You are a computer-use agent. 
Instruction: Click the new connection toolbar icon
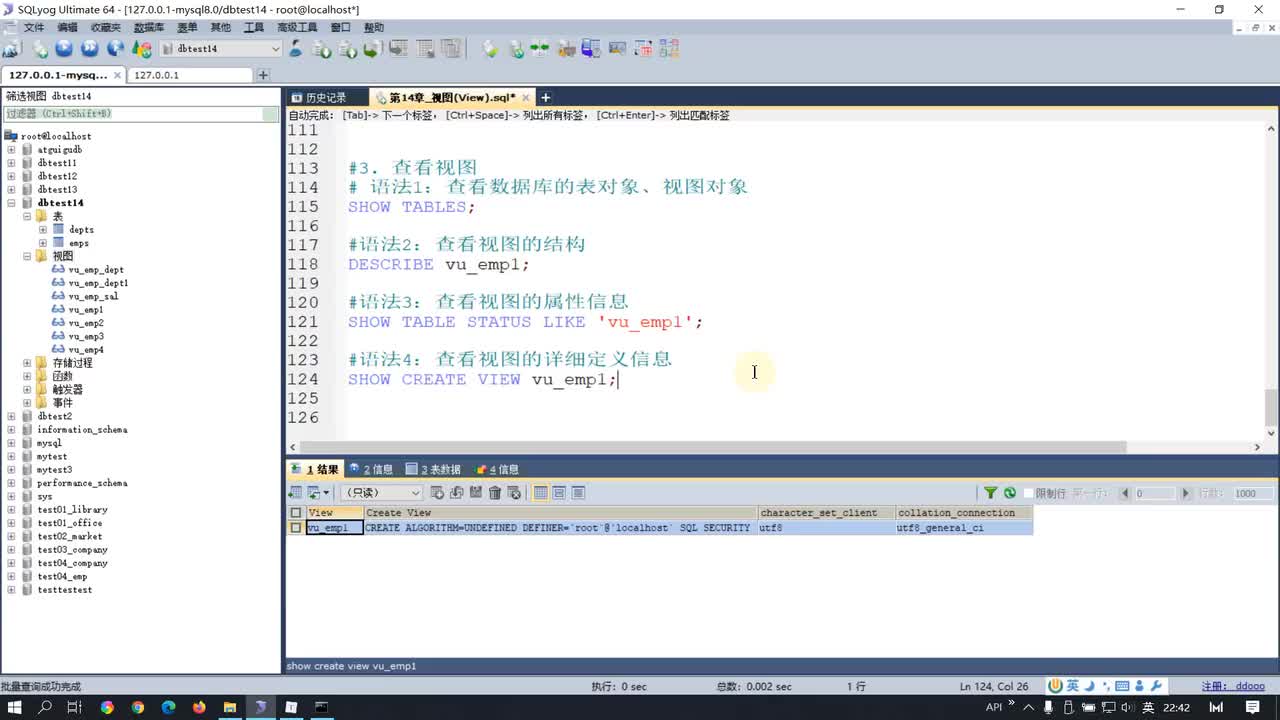tap(12, 48)
